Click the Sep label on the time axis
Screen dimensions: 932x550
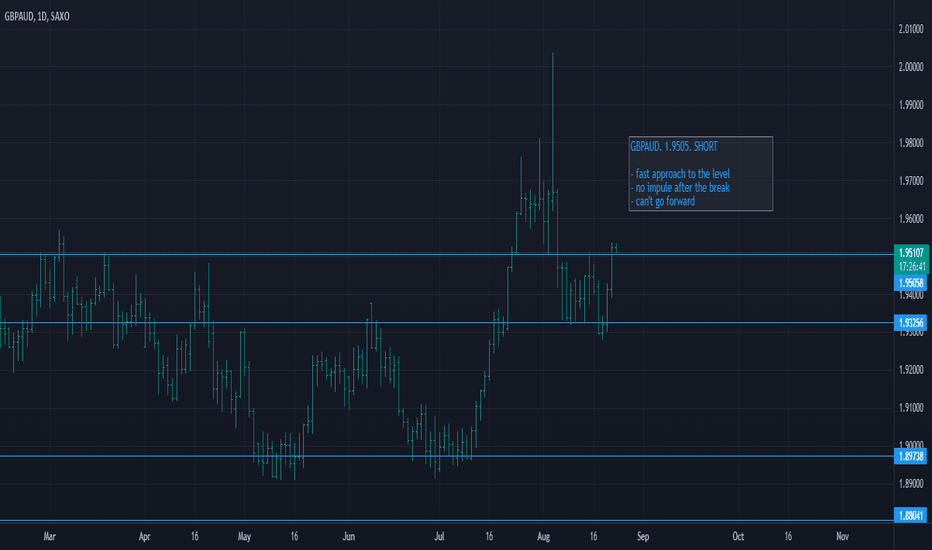[x=643, y=536]
